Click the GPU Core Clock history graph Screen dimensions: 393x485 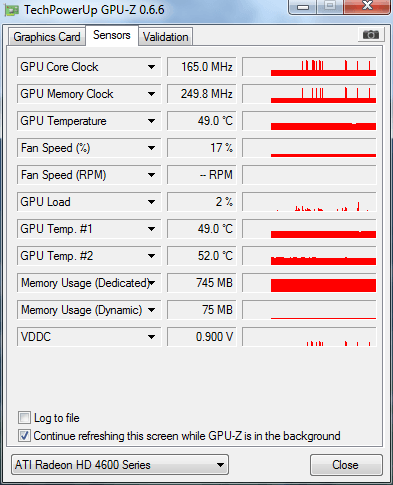click(x=309, y=67)
